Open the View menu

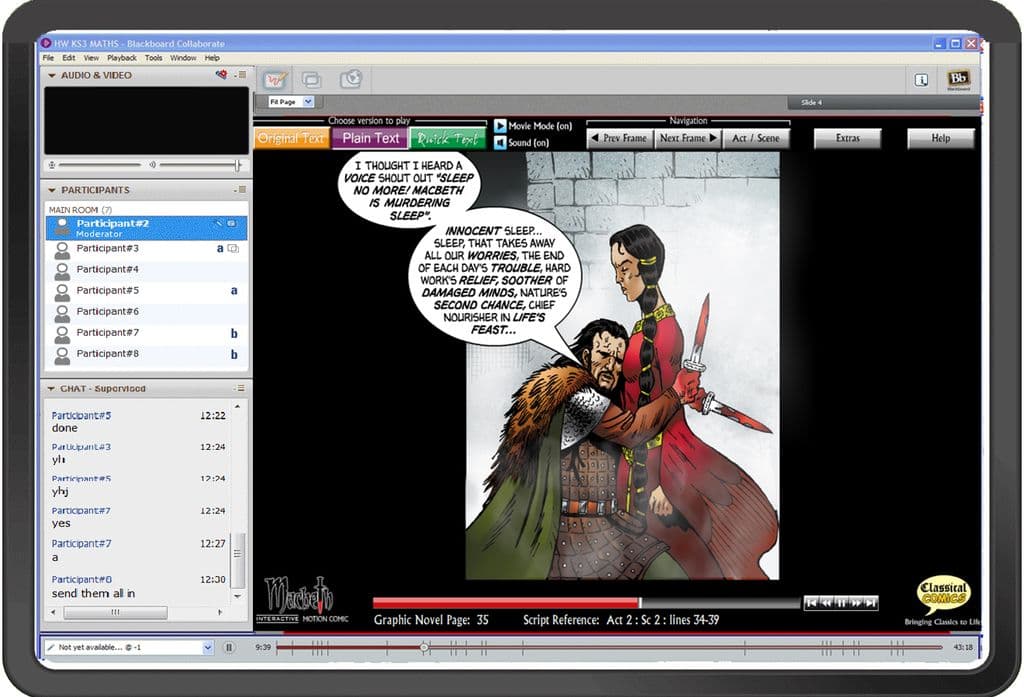point(91,57)
